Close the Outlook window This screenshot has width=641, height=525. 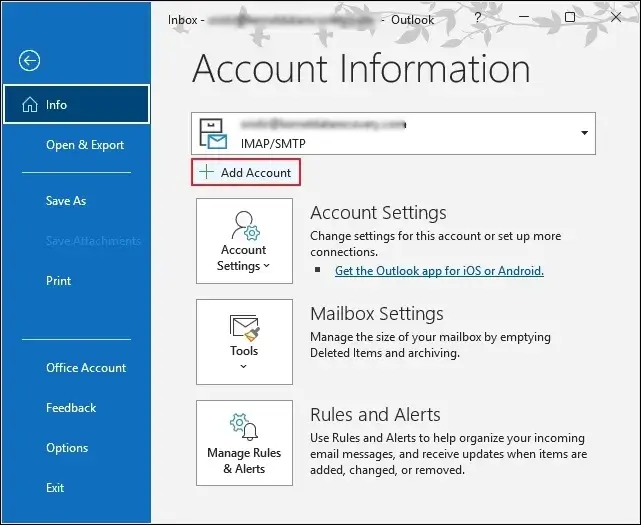616,17
